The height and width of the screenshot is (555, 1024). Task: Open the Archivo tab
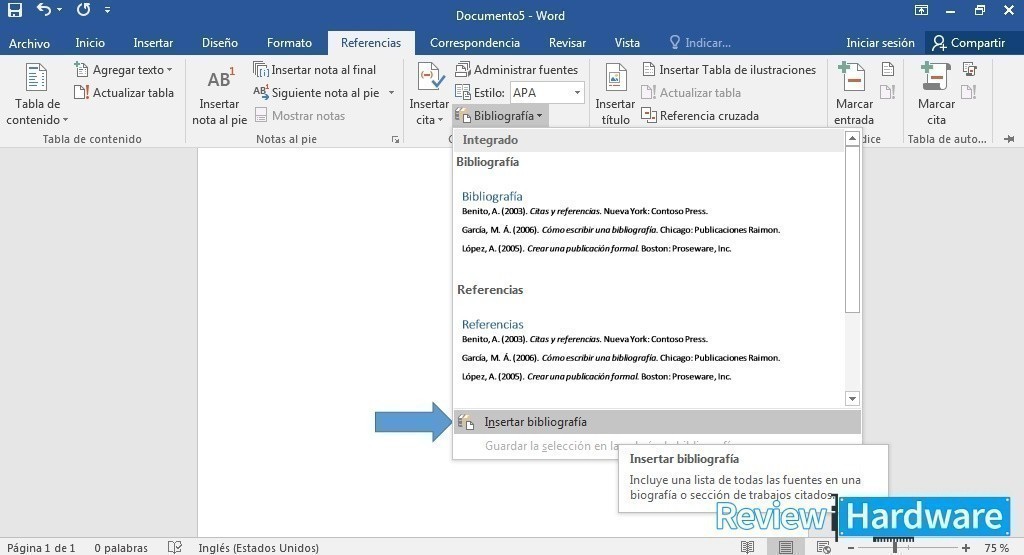[x=29, y=43]
